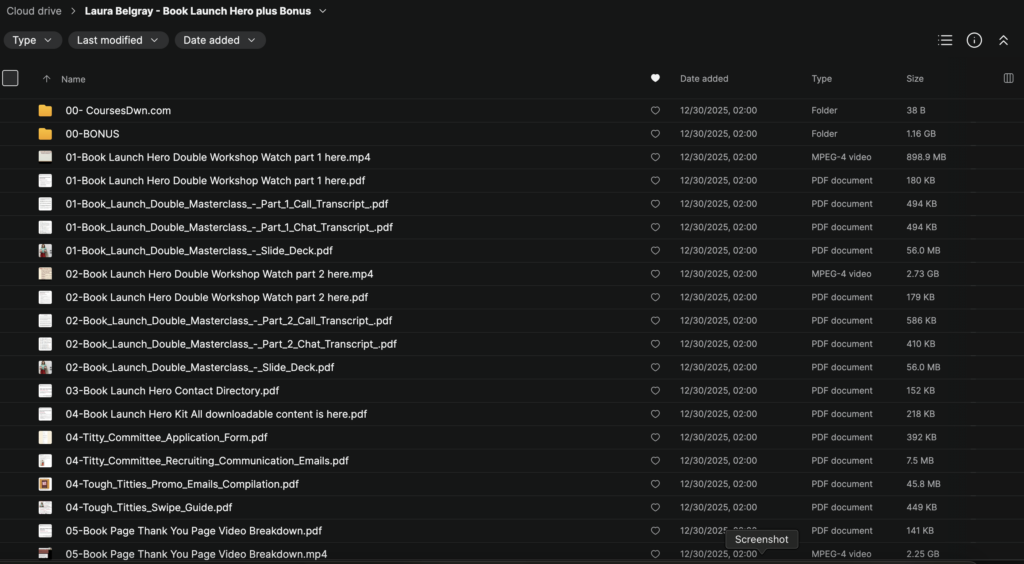Click the 152 KB size value
This screenshot has height=564, width=1024.
click(920, 391)
